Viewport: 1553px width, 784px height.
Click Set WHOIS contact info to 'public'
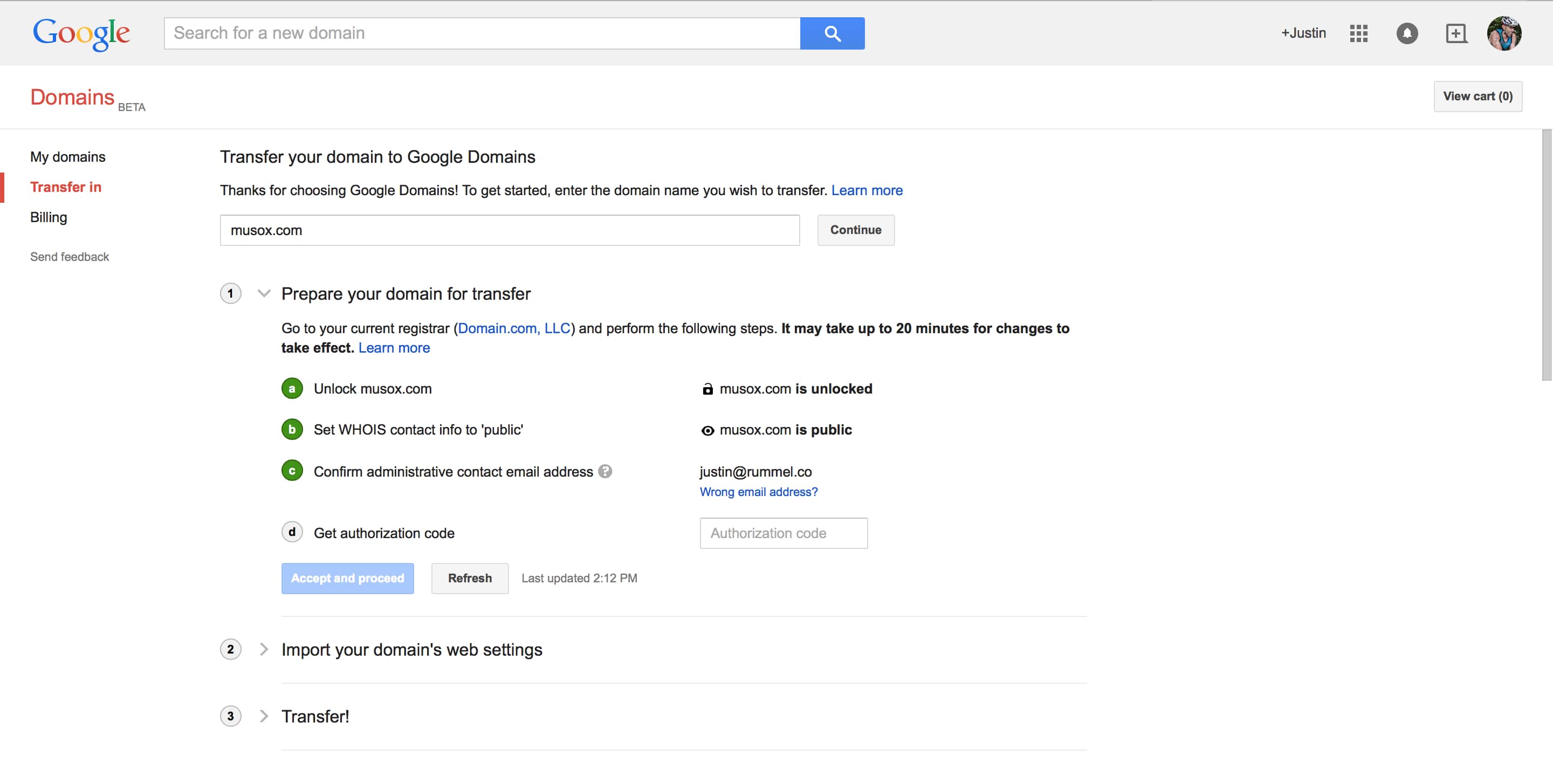(x=418, y=430)
